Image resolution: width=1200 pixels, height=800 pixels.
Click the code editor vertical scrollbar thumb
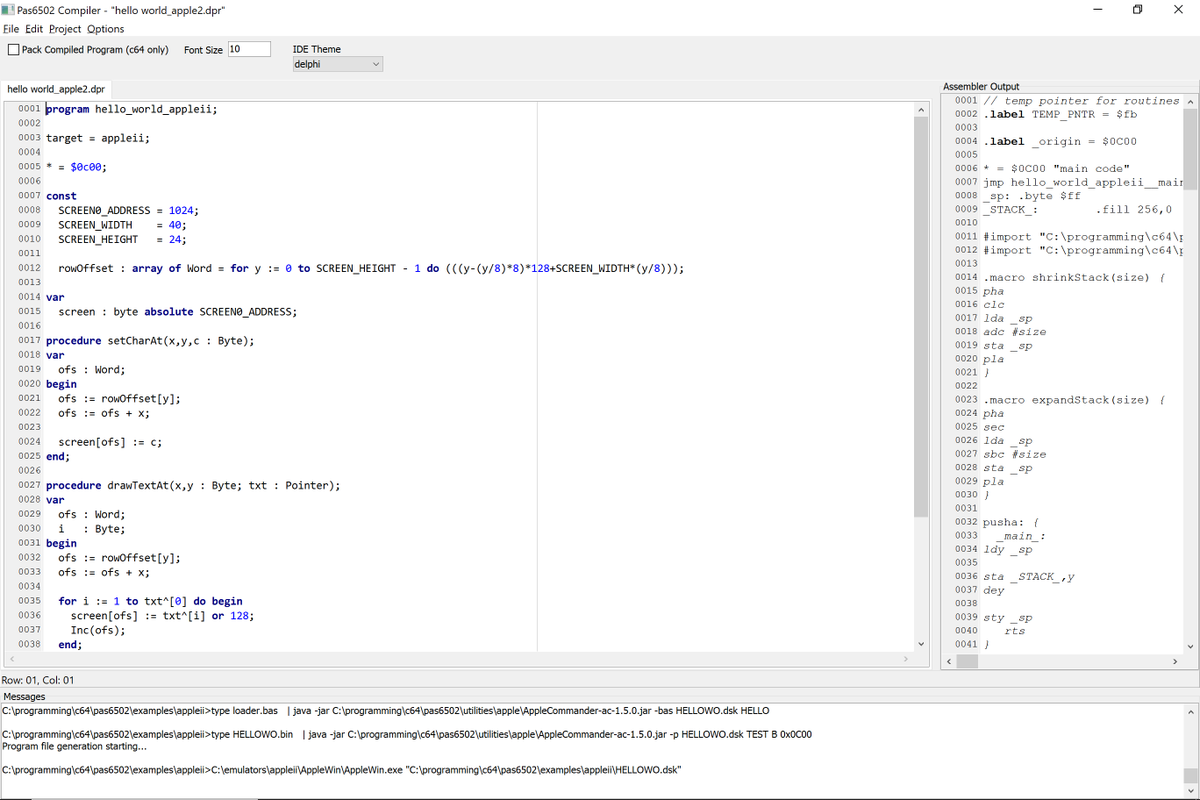click(920, 316)
